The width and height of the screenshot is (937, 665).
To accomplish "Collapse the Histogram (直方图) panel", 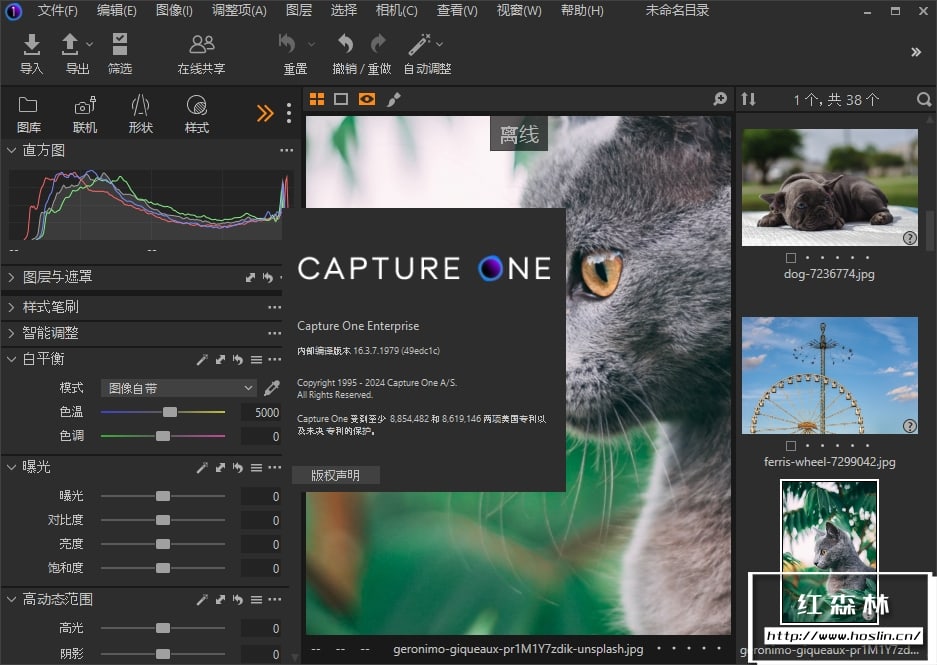I will click(11, 150).
